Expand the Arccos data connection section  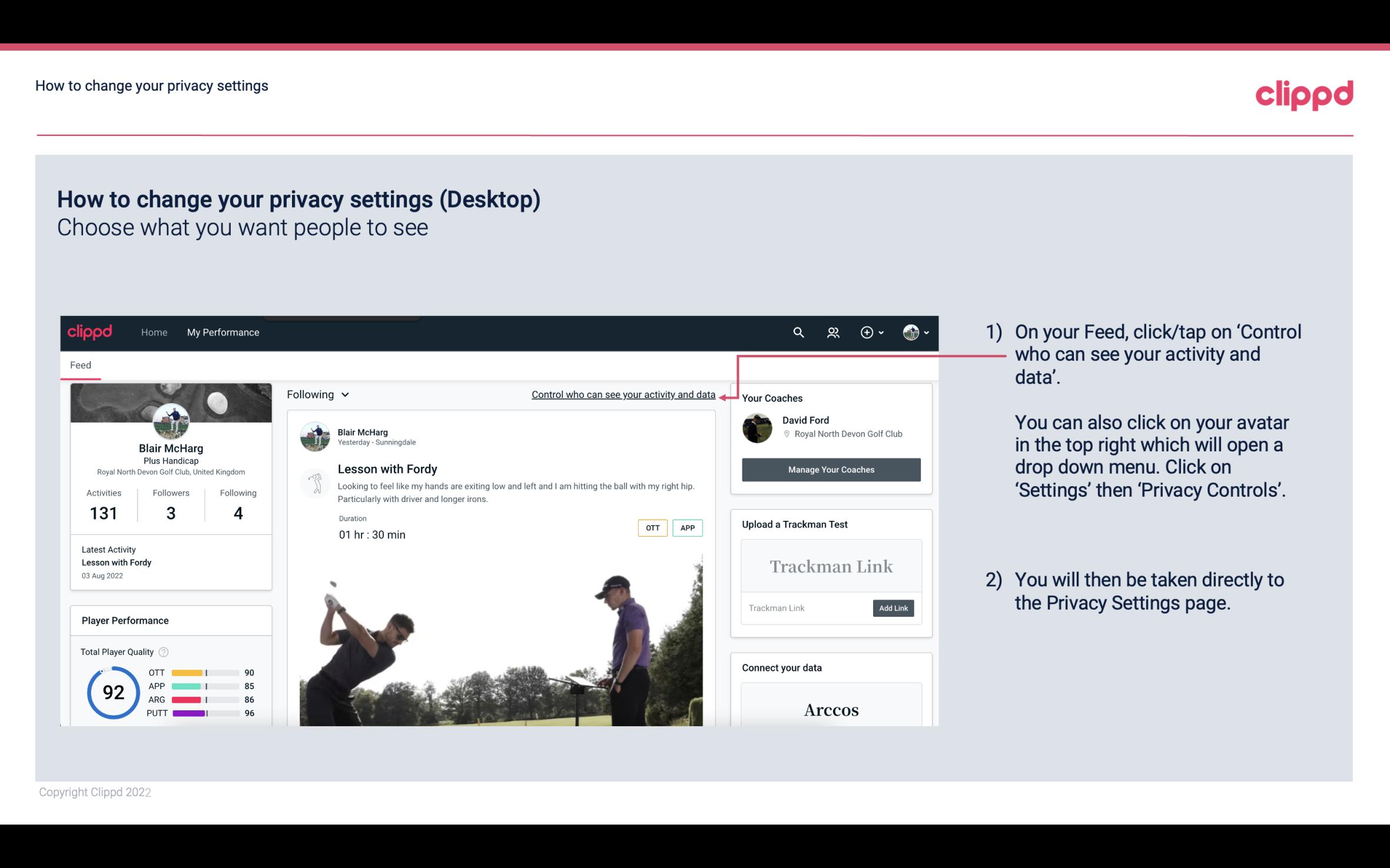point(830,710)
